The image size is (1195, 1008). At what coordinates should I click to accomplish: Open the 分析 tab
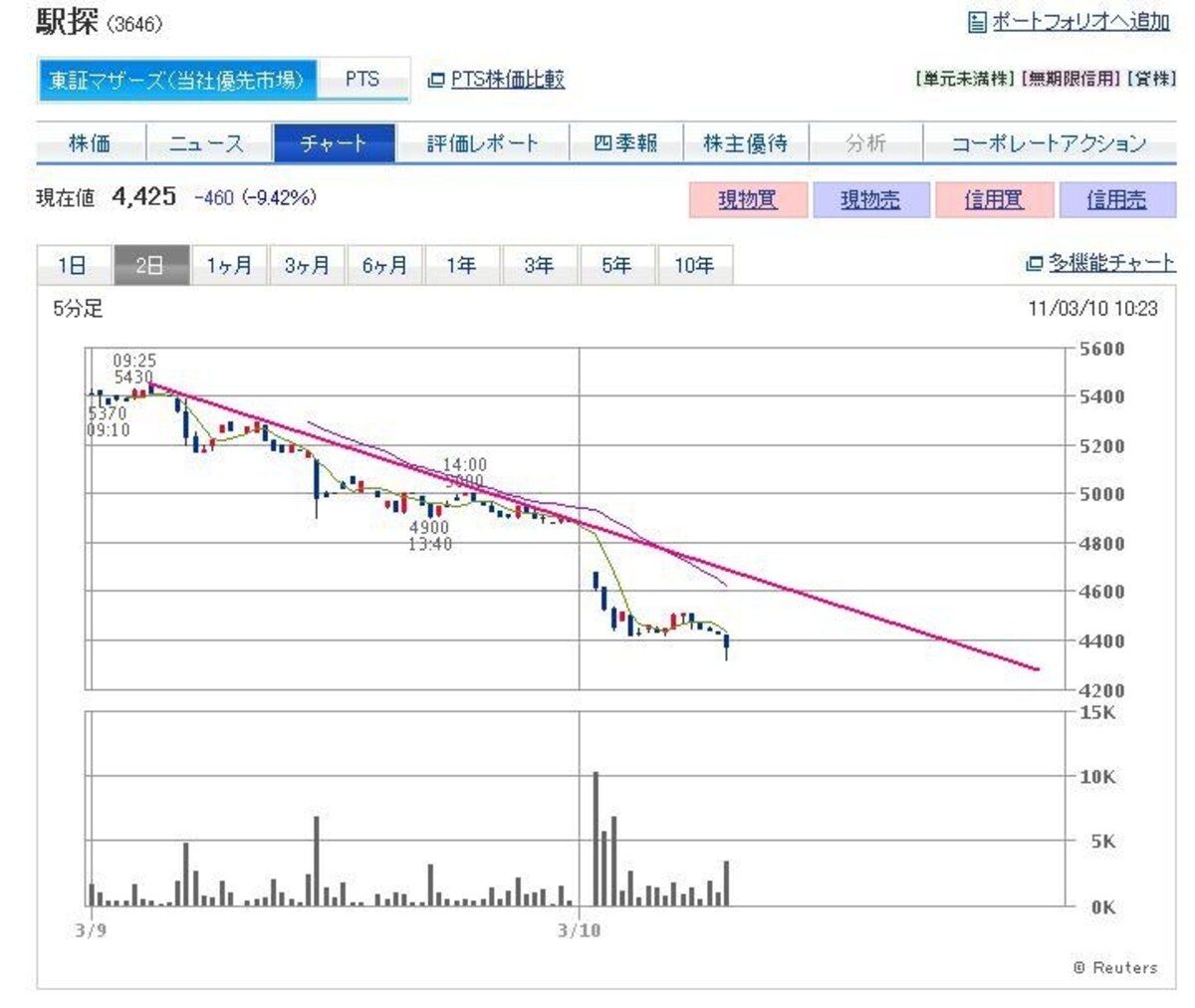tap(865, 143)
